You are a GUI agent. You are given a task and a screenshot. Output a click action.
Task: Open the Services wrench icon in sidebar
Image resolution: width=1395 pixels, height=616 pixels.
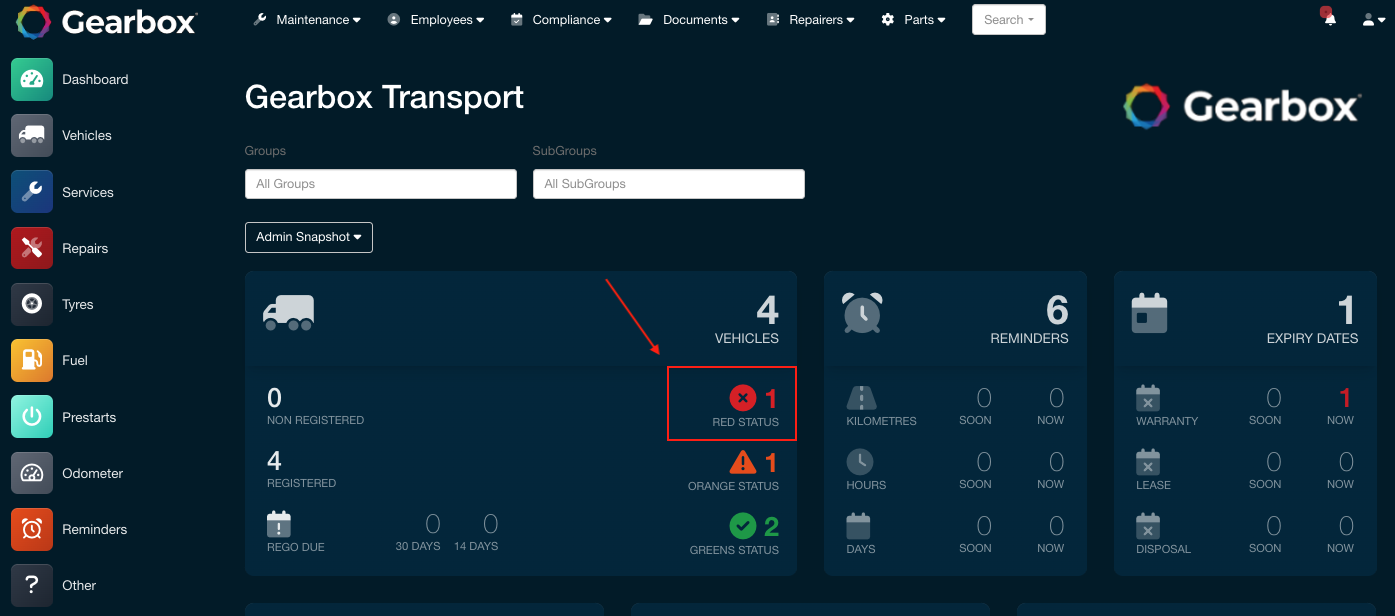pyautogui.click(x=32, y=192)
